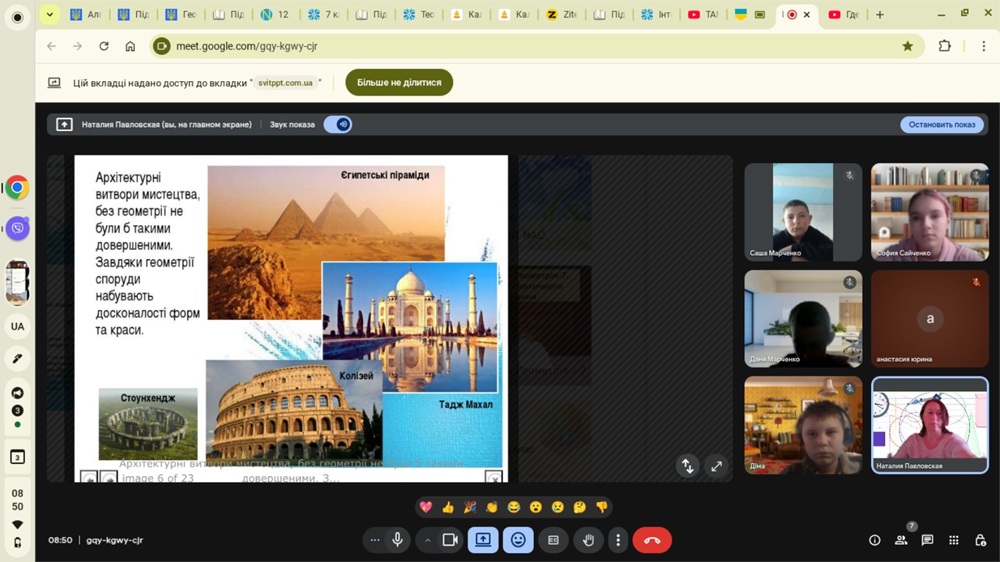Expand the camera settings arrow
This screenshot has width=1000, height=562.
click(428, 540)
